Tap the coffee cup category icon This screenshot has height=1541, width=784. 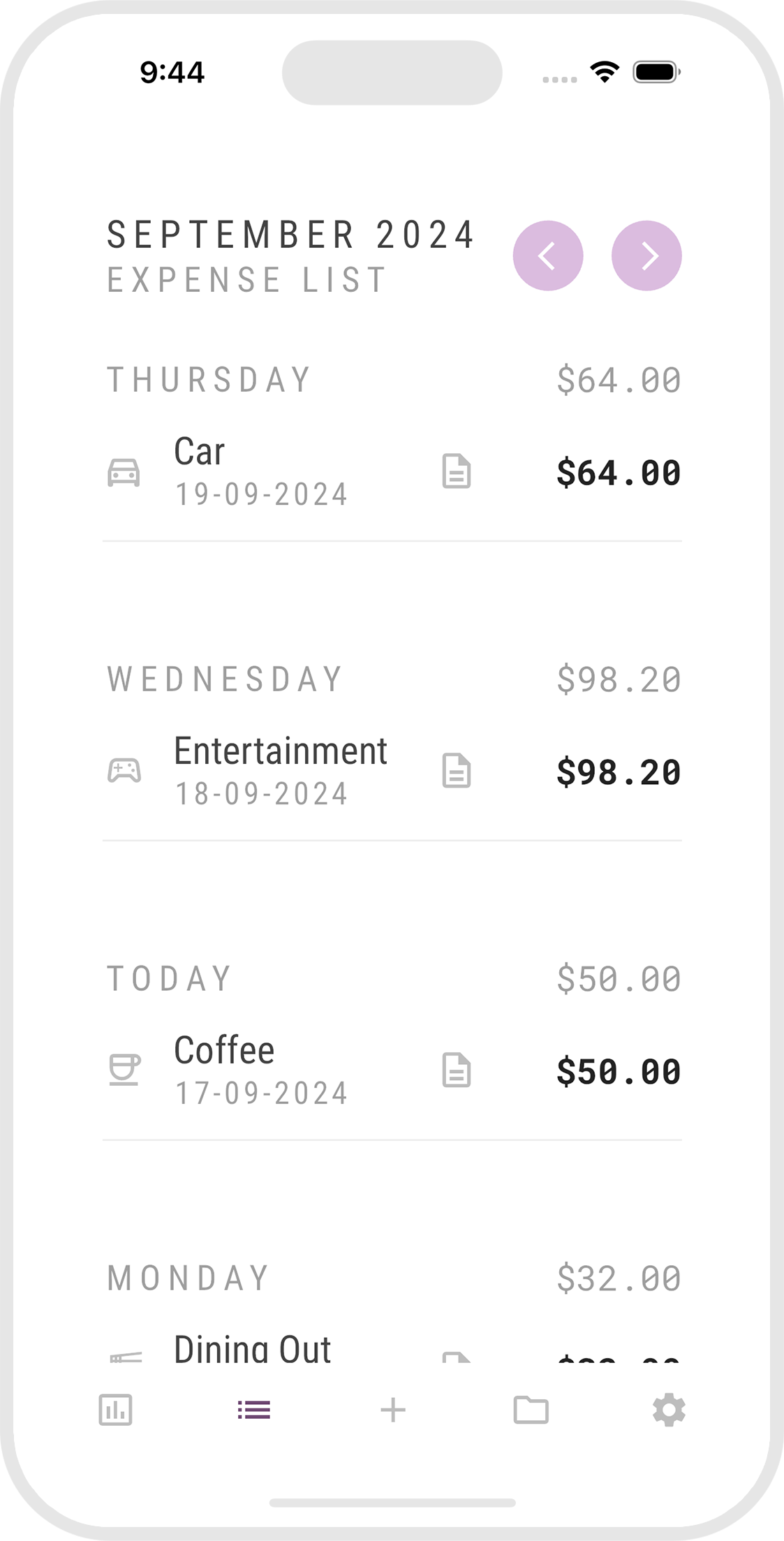point(124,1070)
